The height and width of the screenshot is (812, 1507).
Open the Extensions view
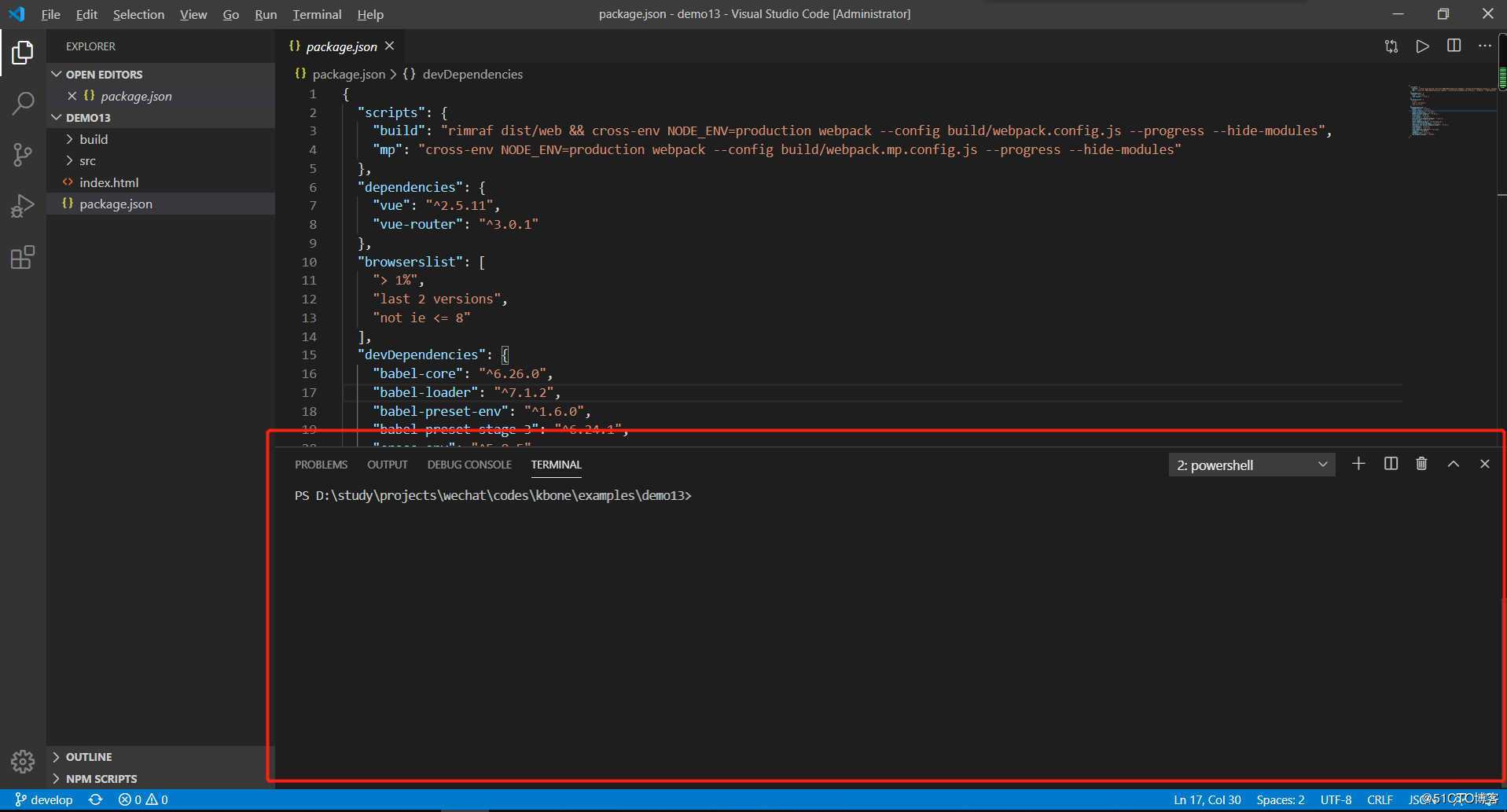[x=23, y=257]
